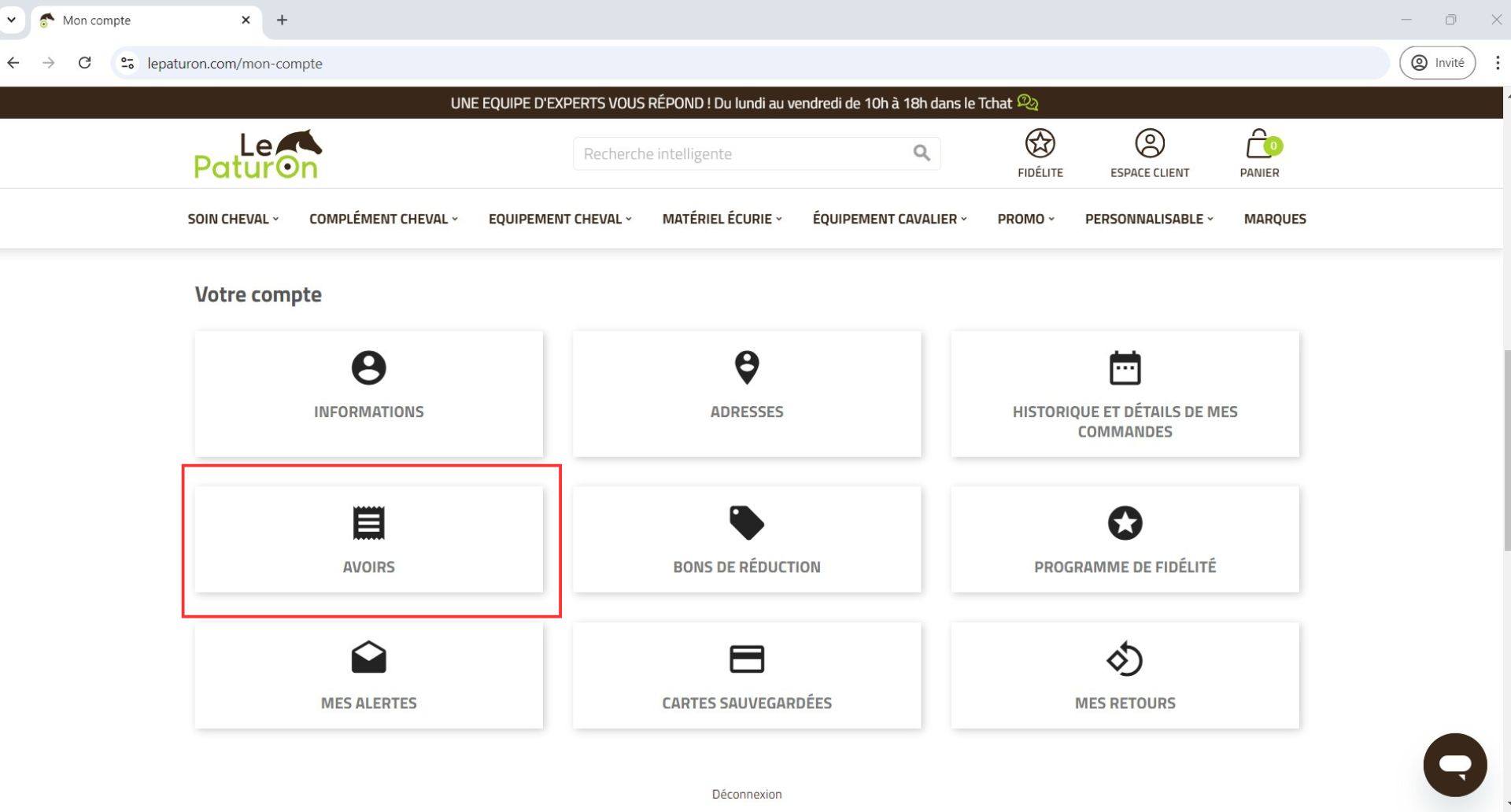
Task: Expand the Complément Cheval dropdown
Action: click(383, 219)
